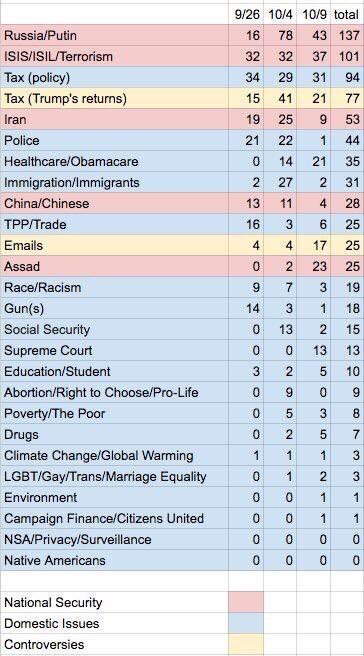This screenshot has width=364, height=656.
Task: Click the Native Americans row label
Action: tap(114, 560)
